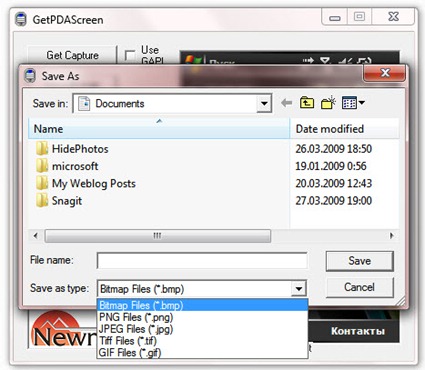This screenshot has height=370, width=425.
Task: Create a new folder
Action: click(328, 103)
